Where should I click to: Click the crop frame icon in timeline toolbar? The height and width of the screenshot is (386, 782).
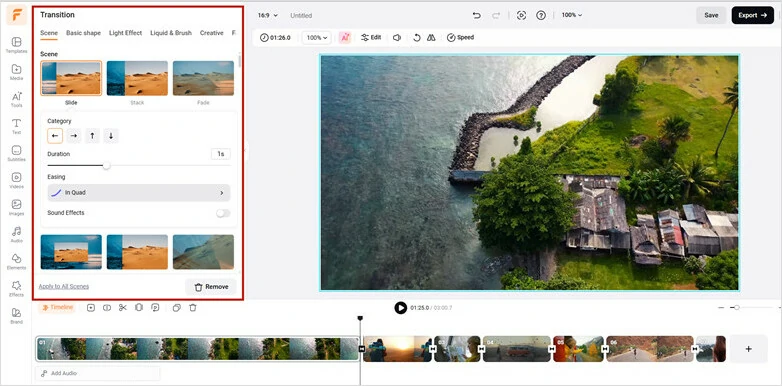click(139, 308)
